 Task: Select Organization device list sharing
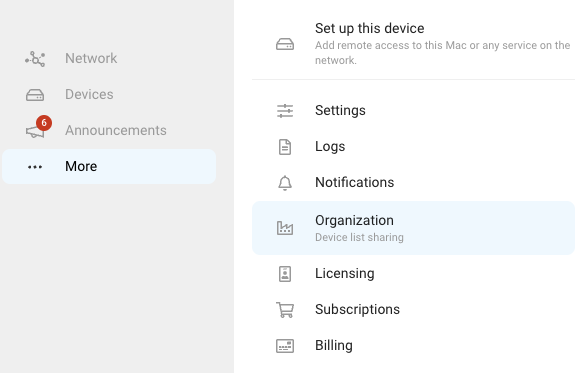(413, 228)
